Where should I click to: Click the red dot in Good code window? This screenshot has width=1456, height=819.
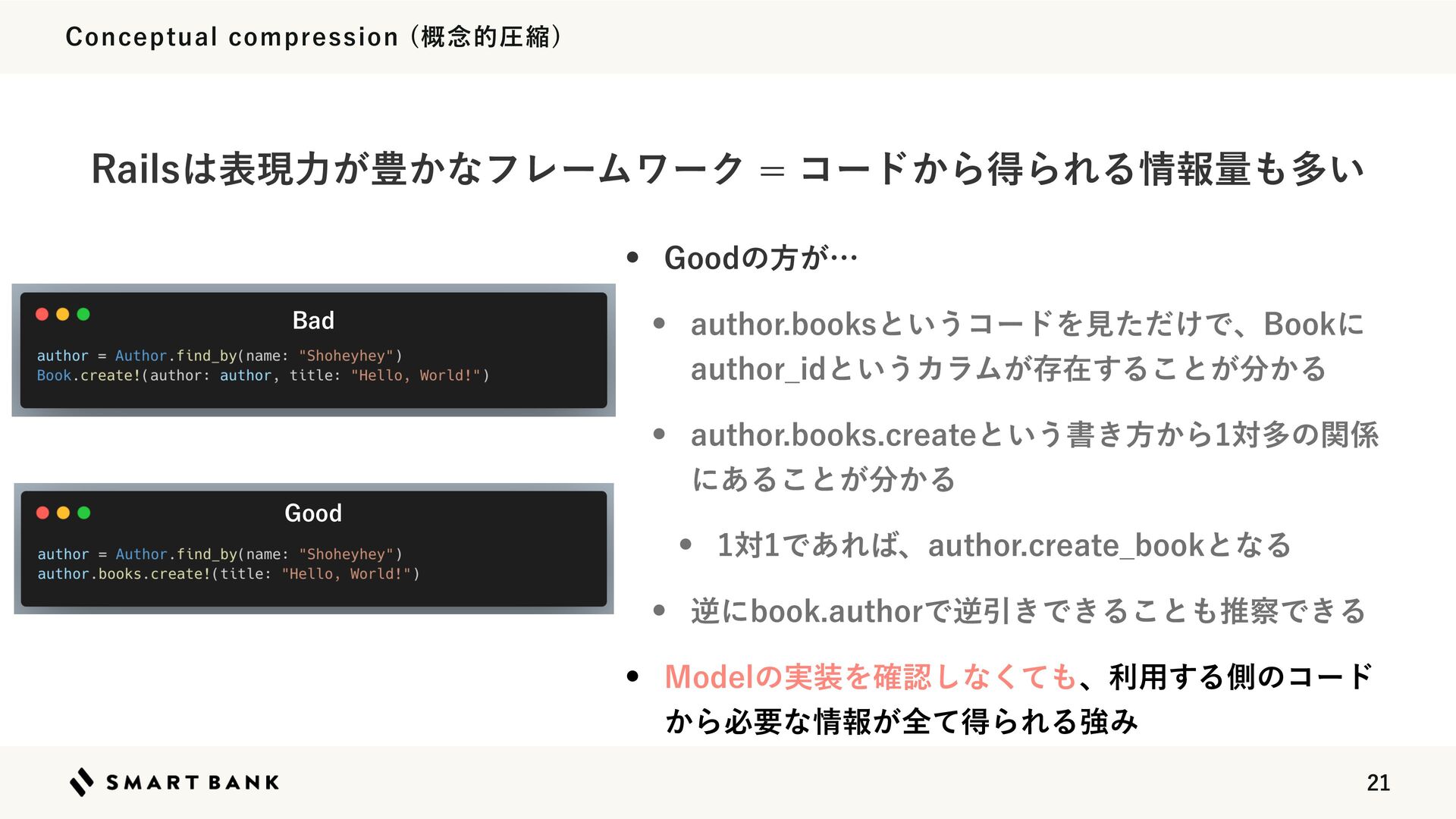tap(42, 513)
